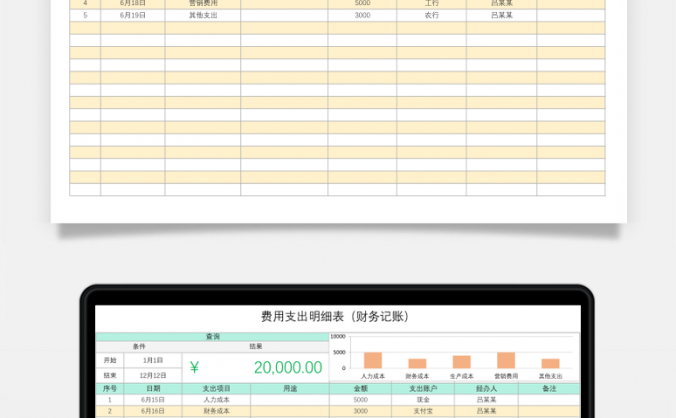Select the '经办人' column header
Screen dimensions: 676x418
click(486, 388)
